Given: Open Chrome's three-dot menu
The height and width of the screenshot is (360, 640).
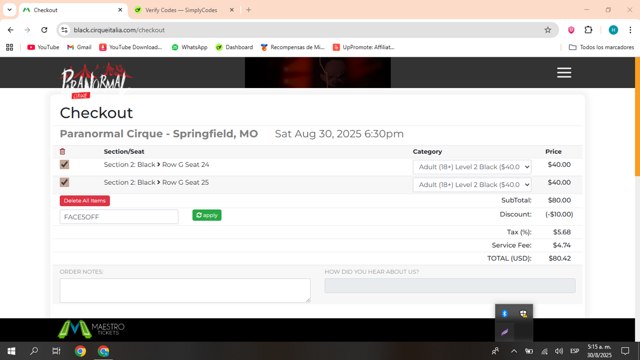Looking at the screenshot, I should 630,30.
